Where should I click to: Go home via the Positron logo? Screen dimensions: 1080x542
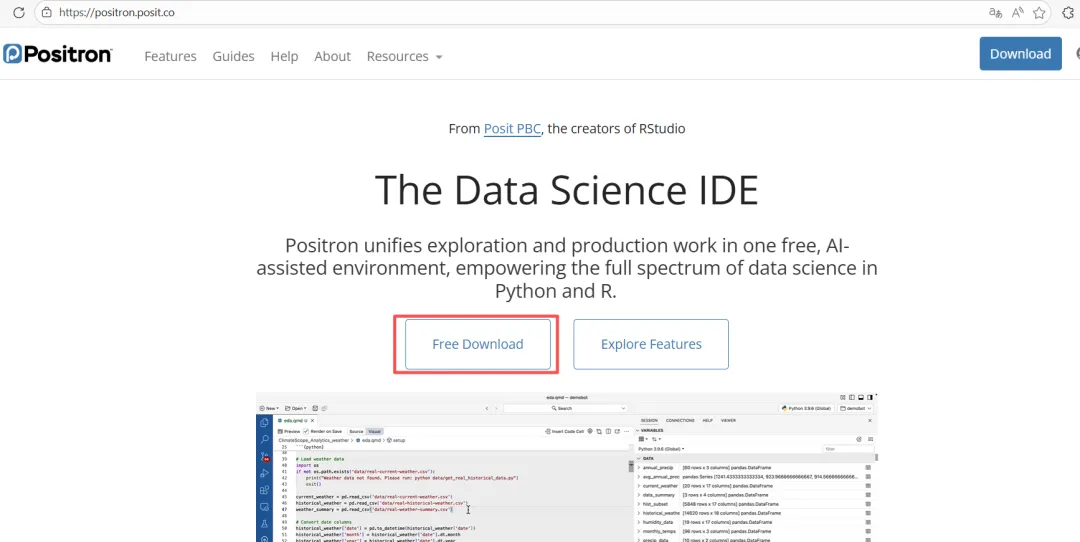[x=57, y=54]
